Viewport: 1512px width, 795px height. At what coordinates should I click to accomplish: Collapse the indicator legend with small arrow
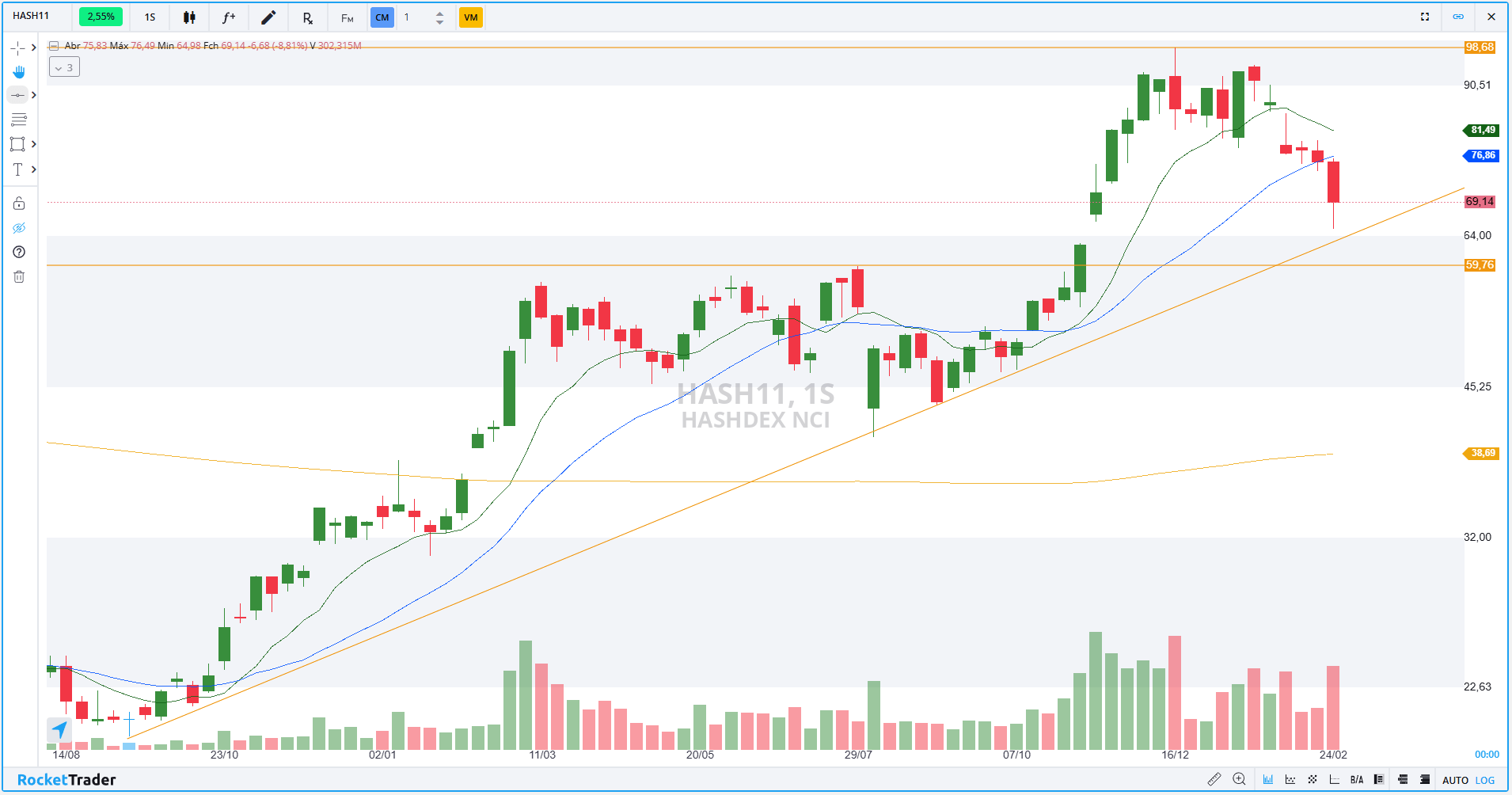pyautogui.click(x=53, y=46)
